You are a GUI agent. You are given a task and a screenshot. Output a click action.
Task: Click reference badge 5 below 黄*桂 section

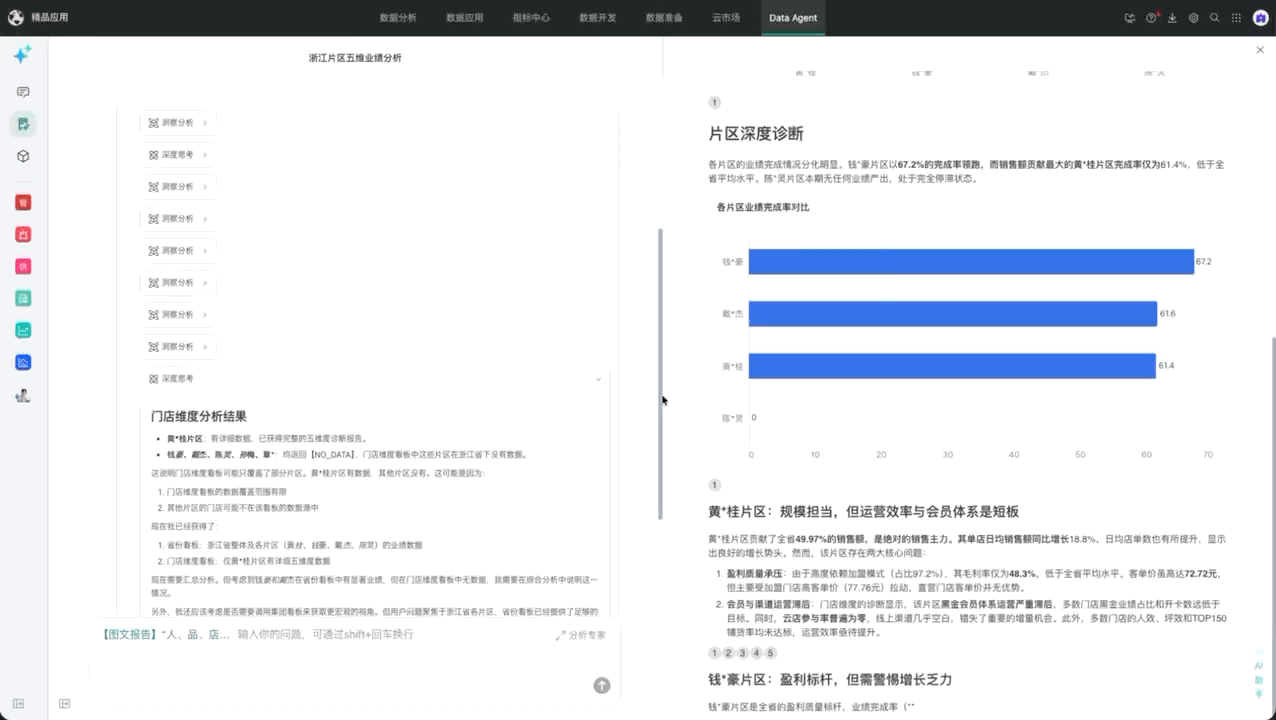coord(770,653)
